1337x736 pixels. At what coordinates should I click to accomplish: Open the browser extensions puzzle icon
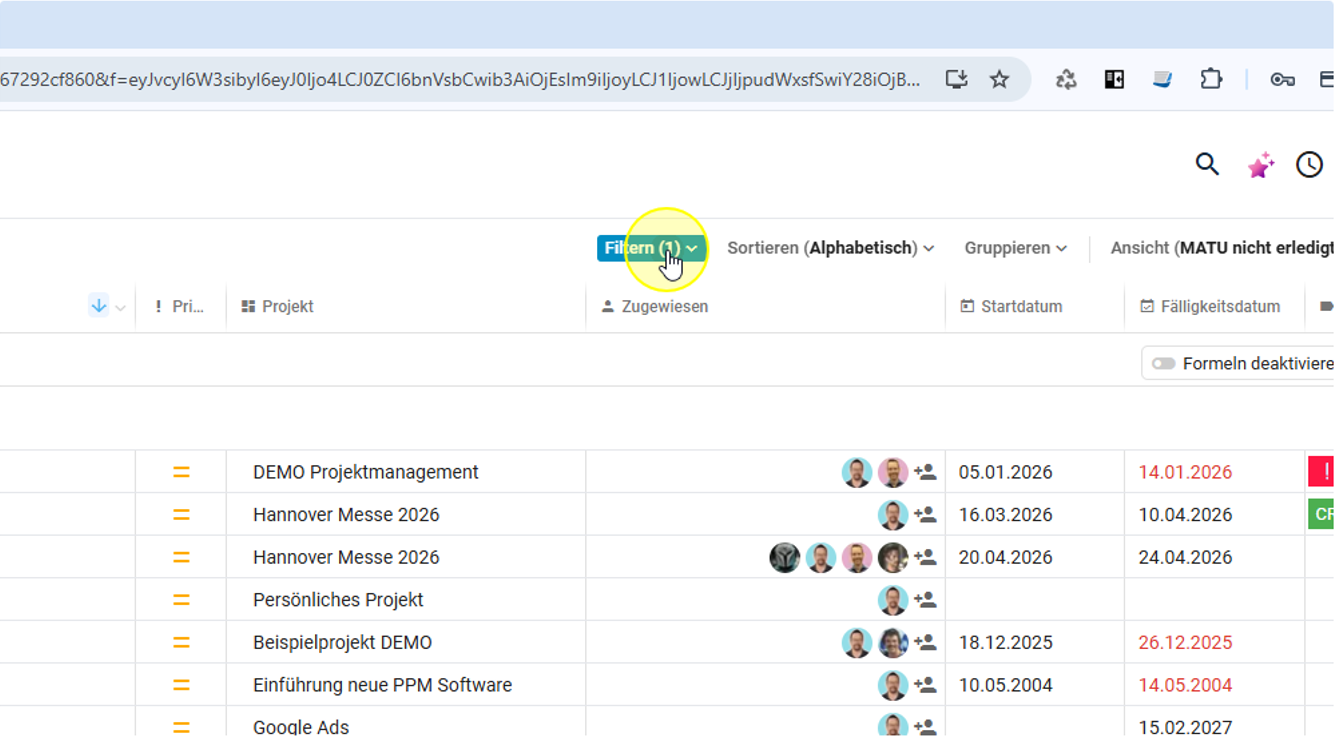[1211, 80]
